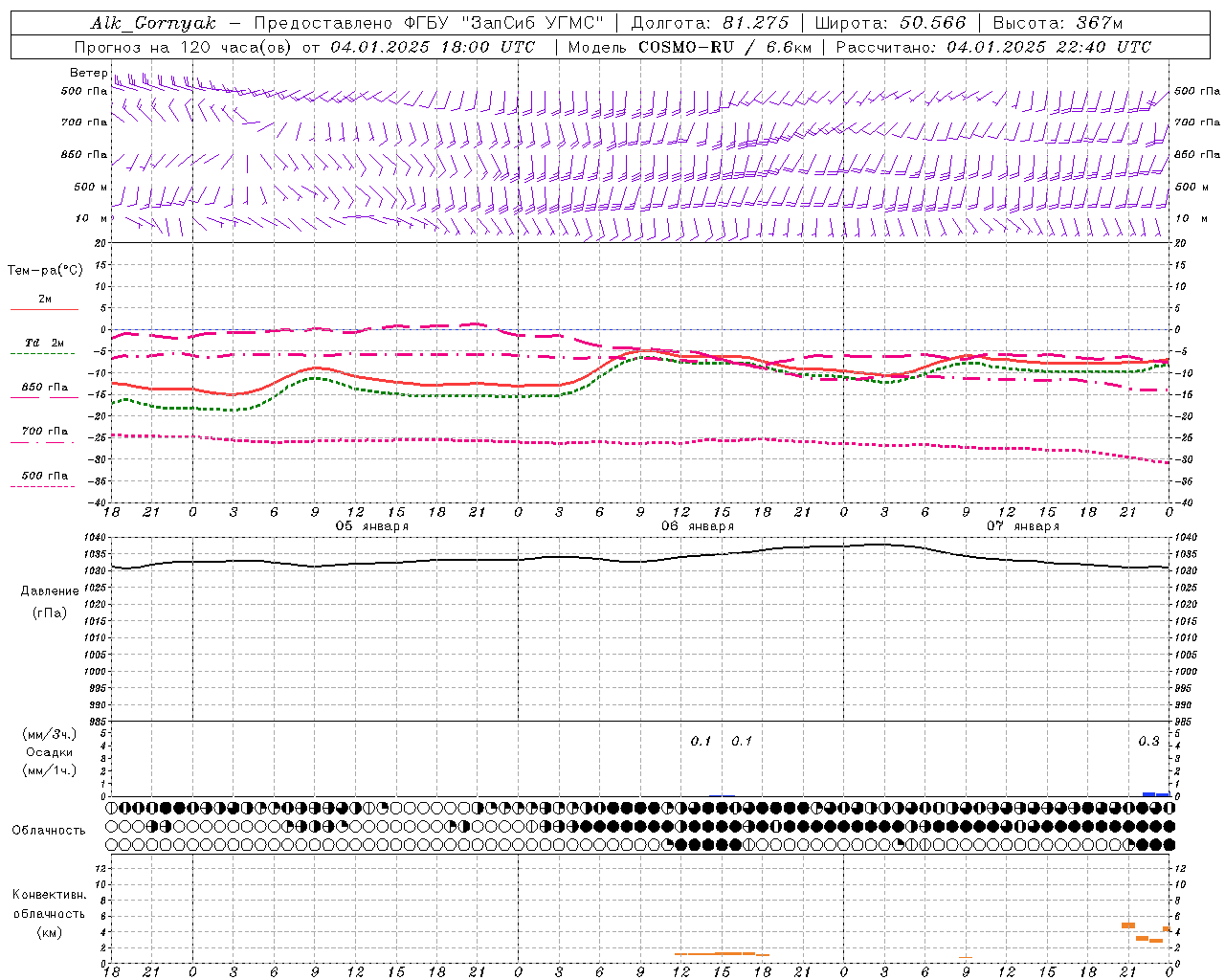Click the (мм/1ч.) precipitation unit label
1225x980 pixels.
pyautogui.click(x=49, y=770)
